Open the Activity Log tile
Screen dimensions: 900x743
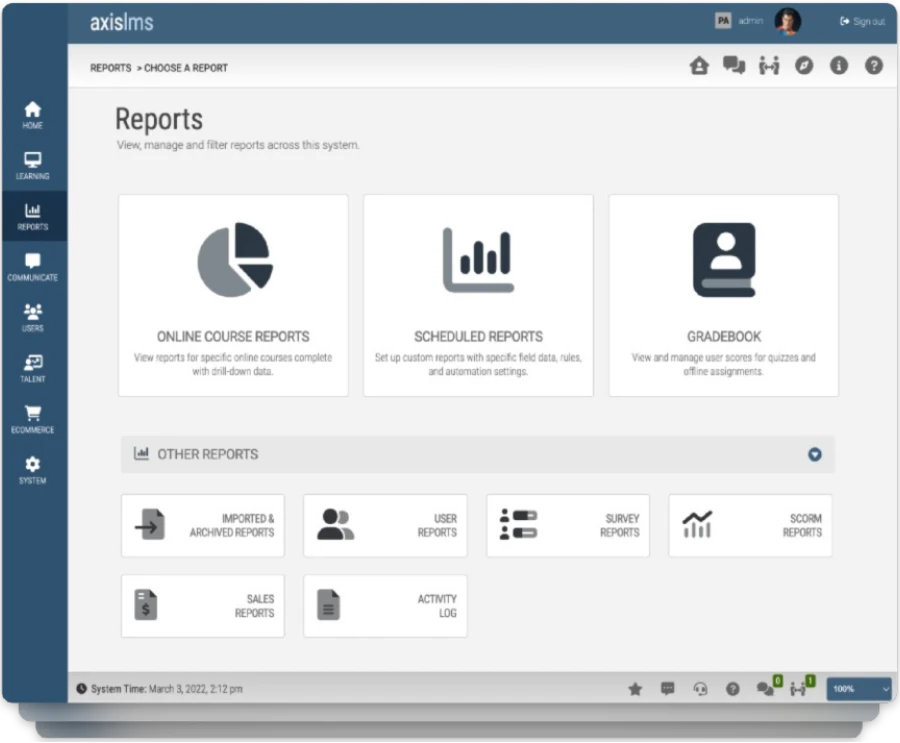385,606
